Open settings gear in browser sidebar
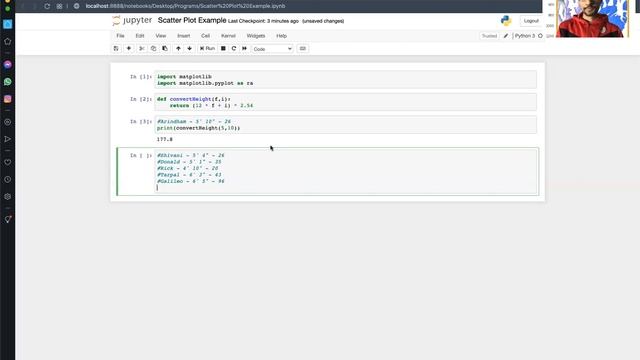Viewport: 640px width, 360px height. click(8, 197)
